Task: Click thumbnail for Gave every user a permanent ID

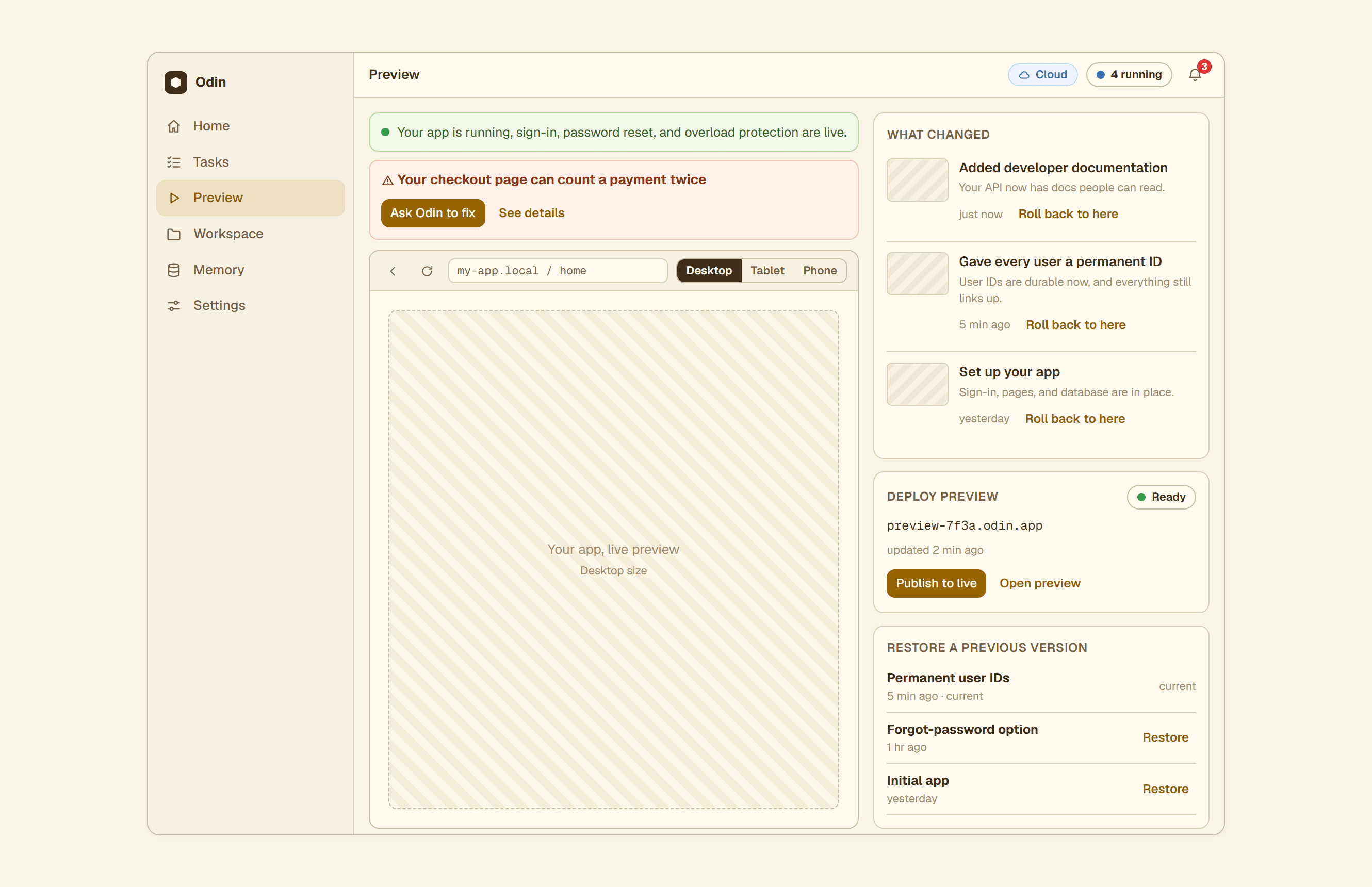Action: 917,274
